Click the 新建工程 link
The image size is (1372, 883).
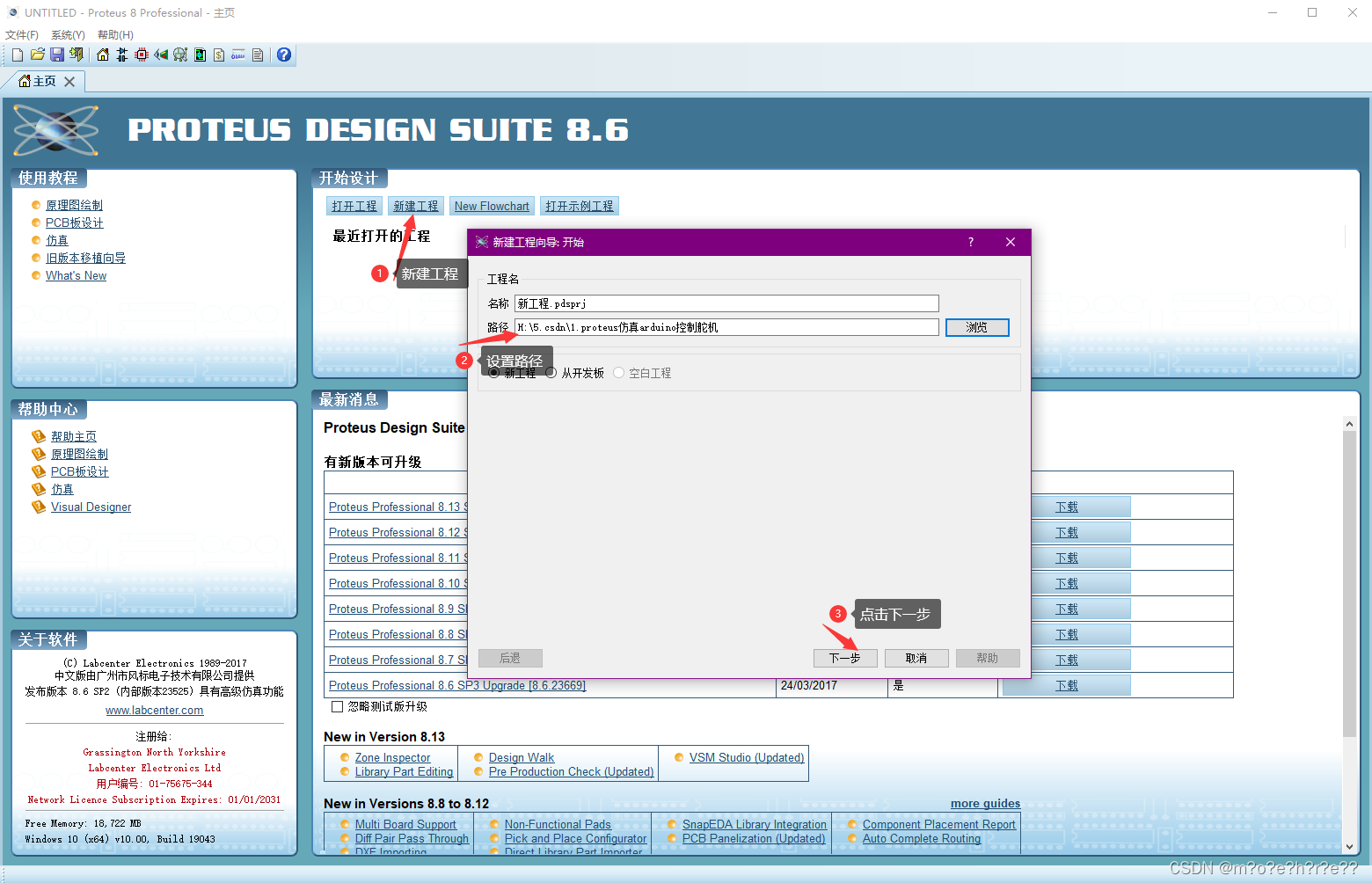(416, 206)
